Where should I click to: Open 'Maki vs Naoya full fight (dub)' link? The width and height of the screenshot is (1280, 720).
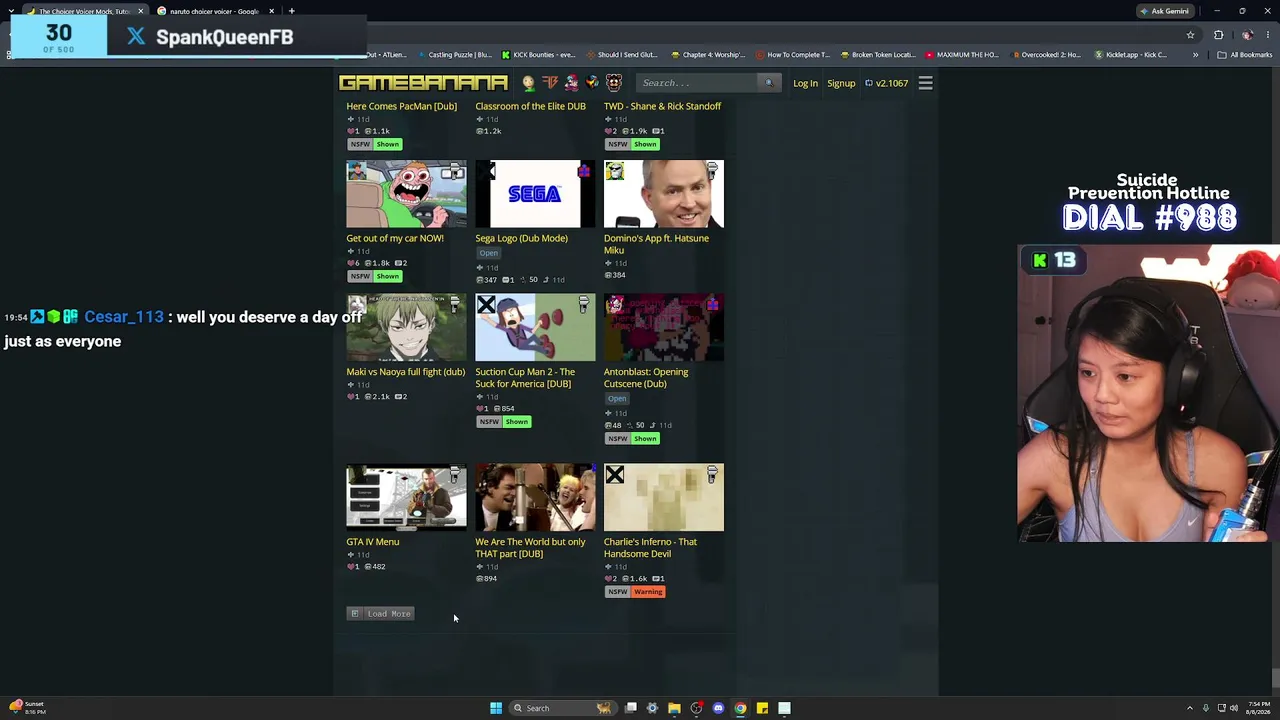tap(405, 372)
